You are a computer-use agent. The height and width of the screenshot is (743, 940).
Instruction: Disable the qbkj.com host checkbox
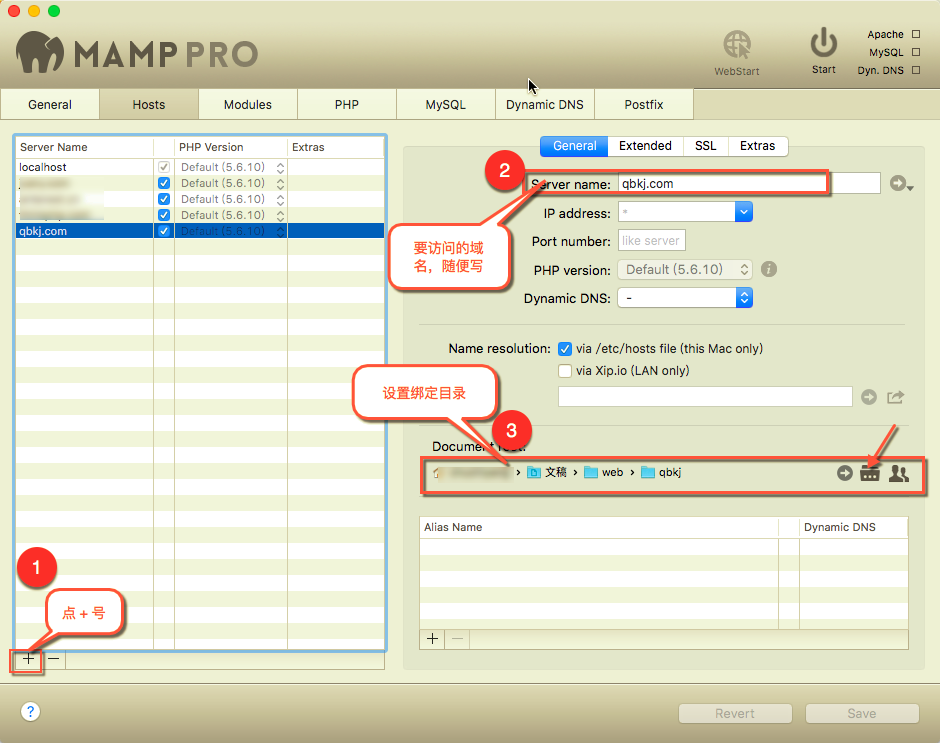point(164,231)
